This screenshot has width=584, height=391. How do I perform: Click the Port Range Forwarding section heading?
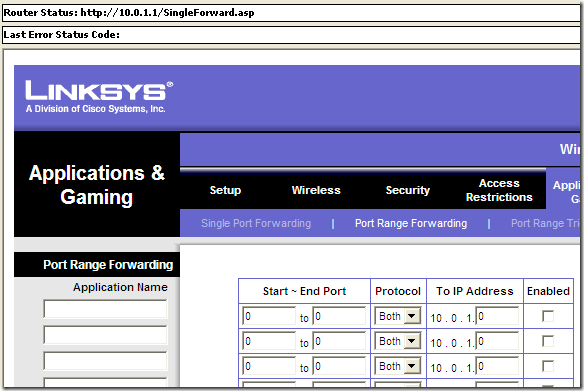[x=108, y=264]
